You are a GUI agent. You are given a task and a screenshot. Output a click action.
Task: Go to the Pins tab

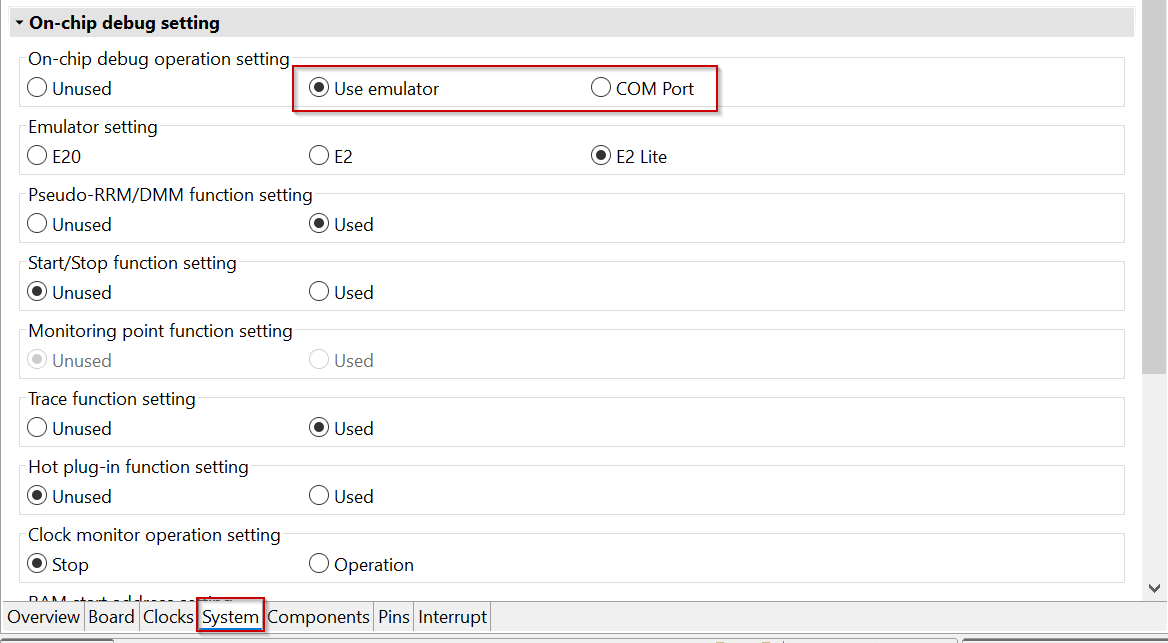click(x=394, y=617)
